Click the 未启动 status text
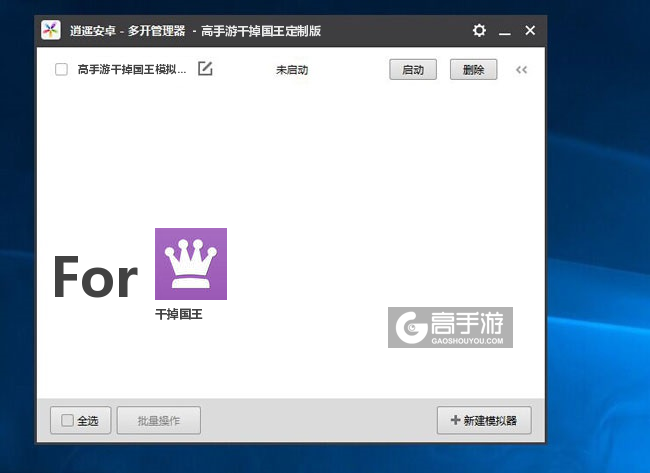Image resolution: width=650 pixels, height=473 pixels. pyautogui.click(x=292, y=70)
